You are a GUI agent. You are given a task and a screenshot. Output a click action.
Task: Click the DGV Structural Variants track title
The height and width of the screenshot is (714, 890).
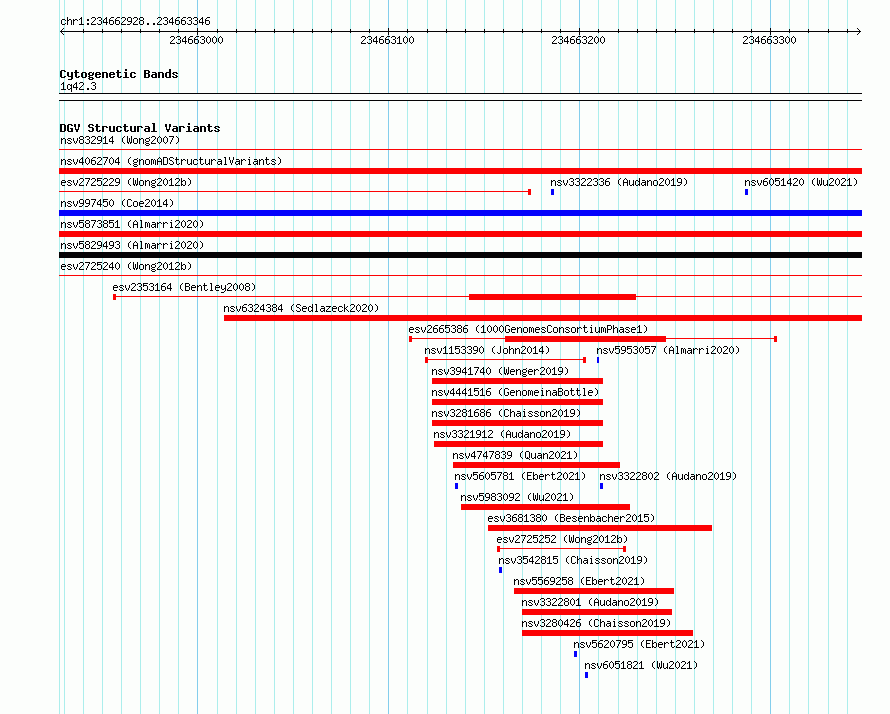[140, 128]
